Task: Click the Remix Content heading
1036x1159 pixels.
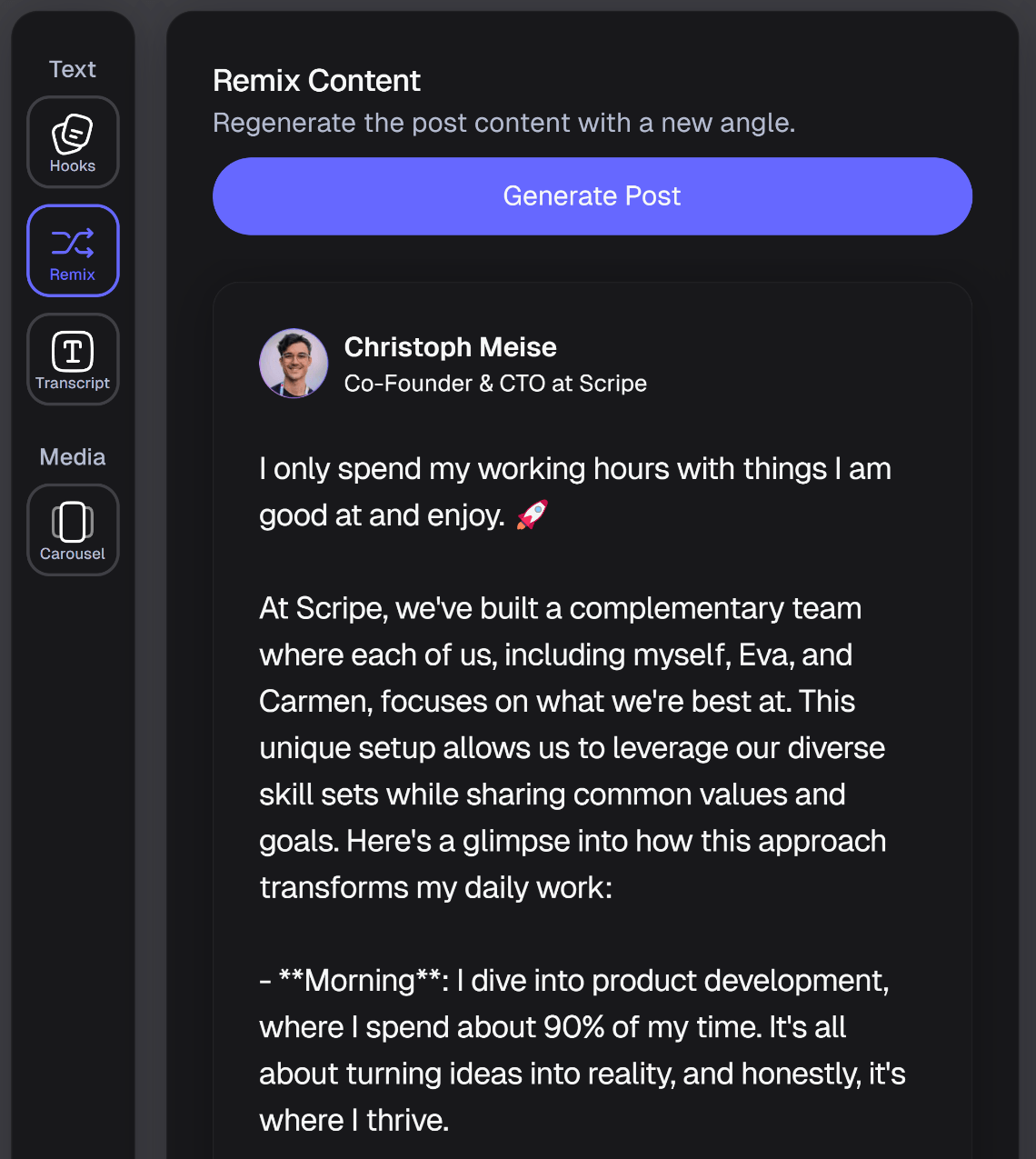Action: [316, 81]
